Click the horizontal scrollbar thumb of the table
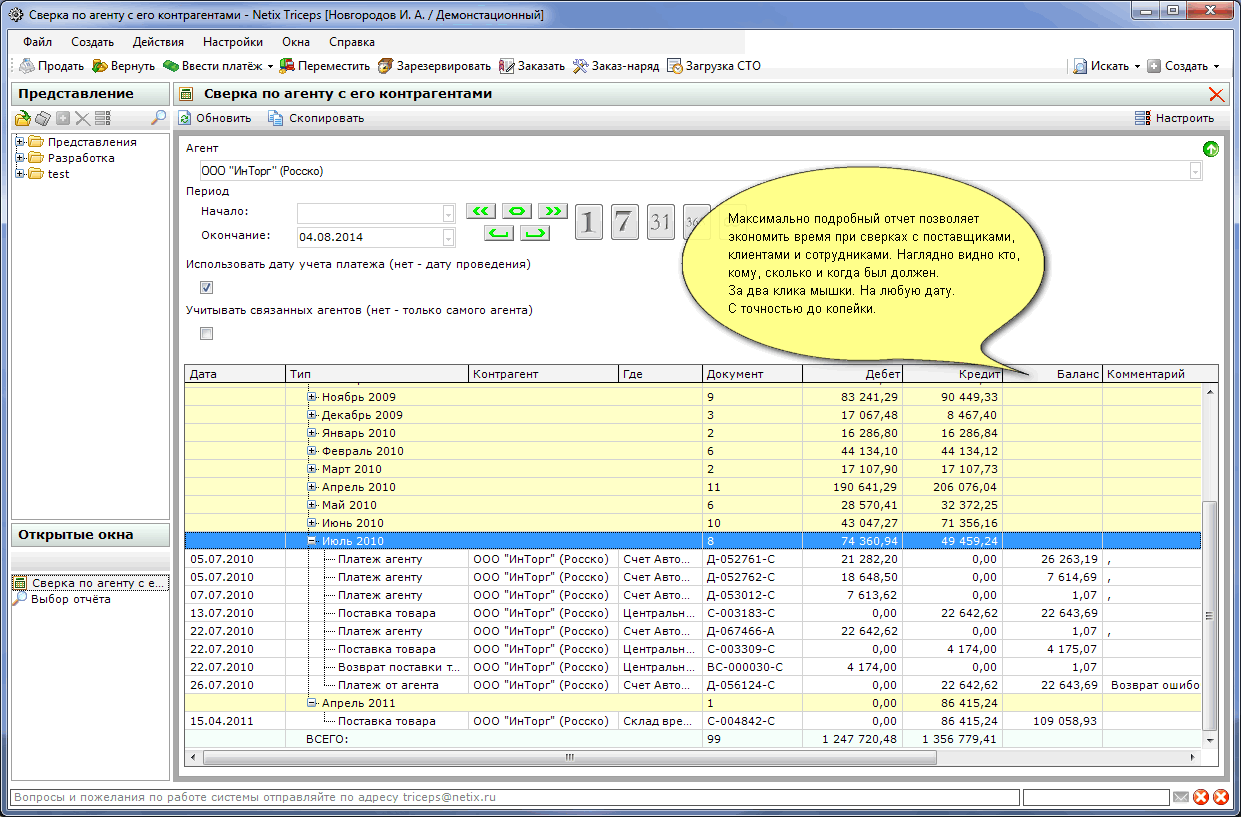Screen dimensions: 1241x817 [x=571, y=757]
